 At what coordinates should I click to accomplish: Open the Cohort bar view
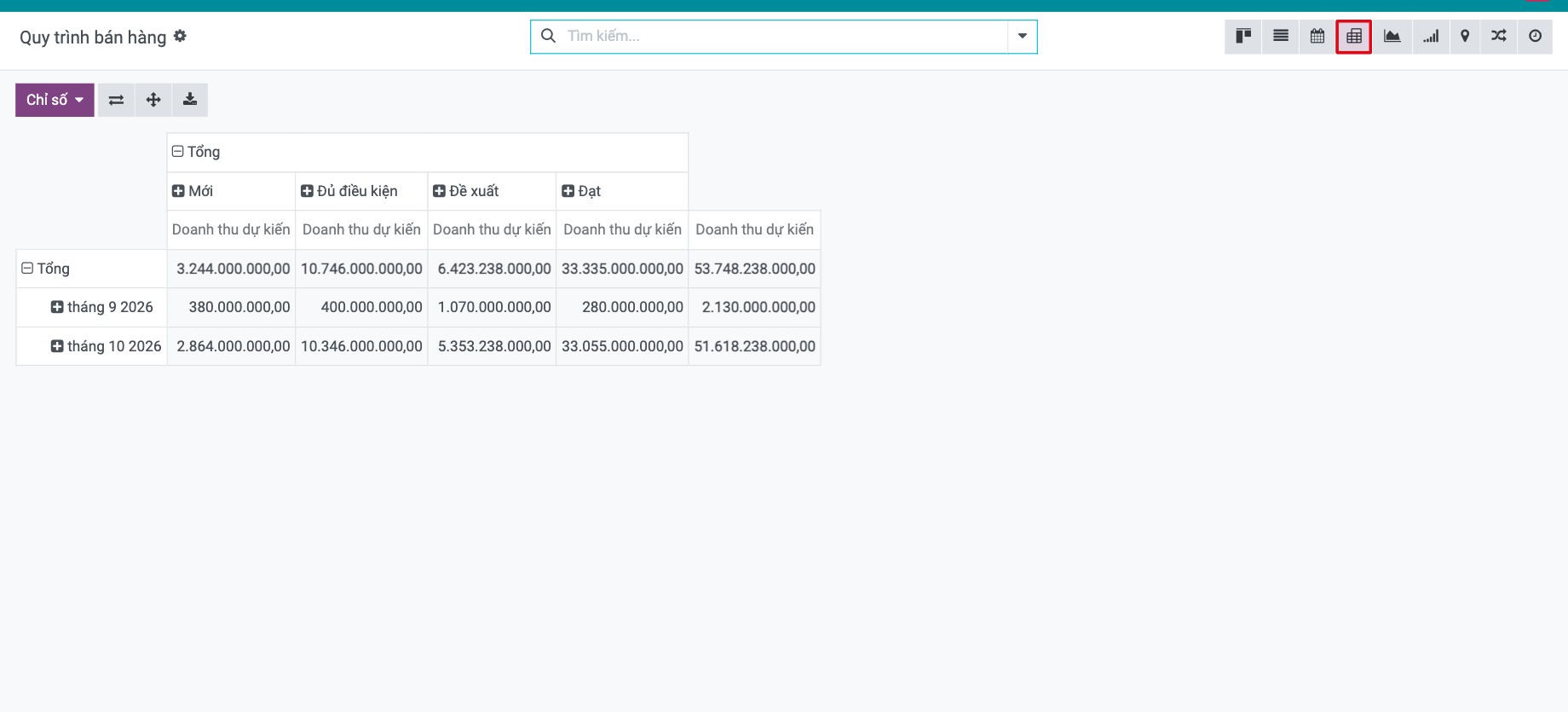tap(1431, 37)
